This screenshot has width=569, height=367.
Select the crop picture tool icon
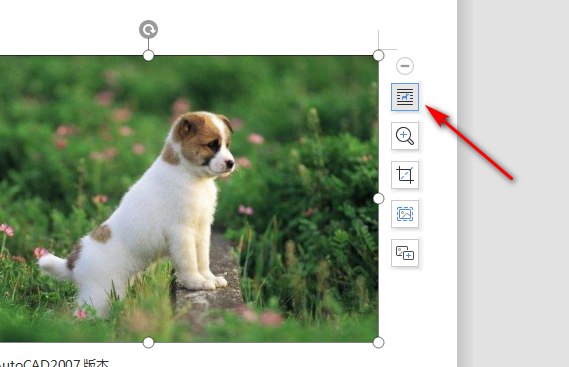click(x=405, y=175)
